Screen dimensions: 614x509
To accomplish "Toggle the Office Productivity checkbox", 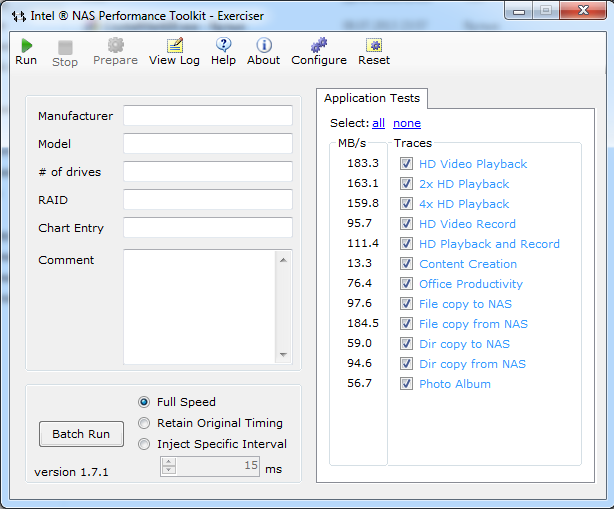I will 406,283.
